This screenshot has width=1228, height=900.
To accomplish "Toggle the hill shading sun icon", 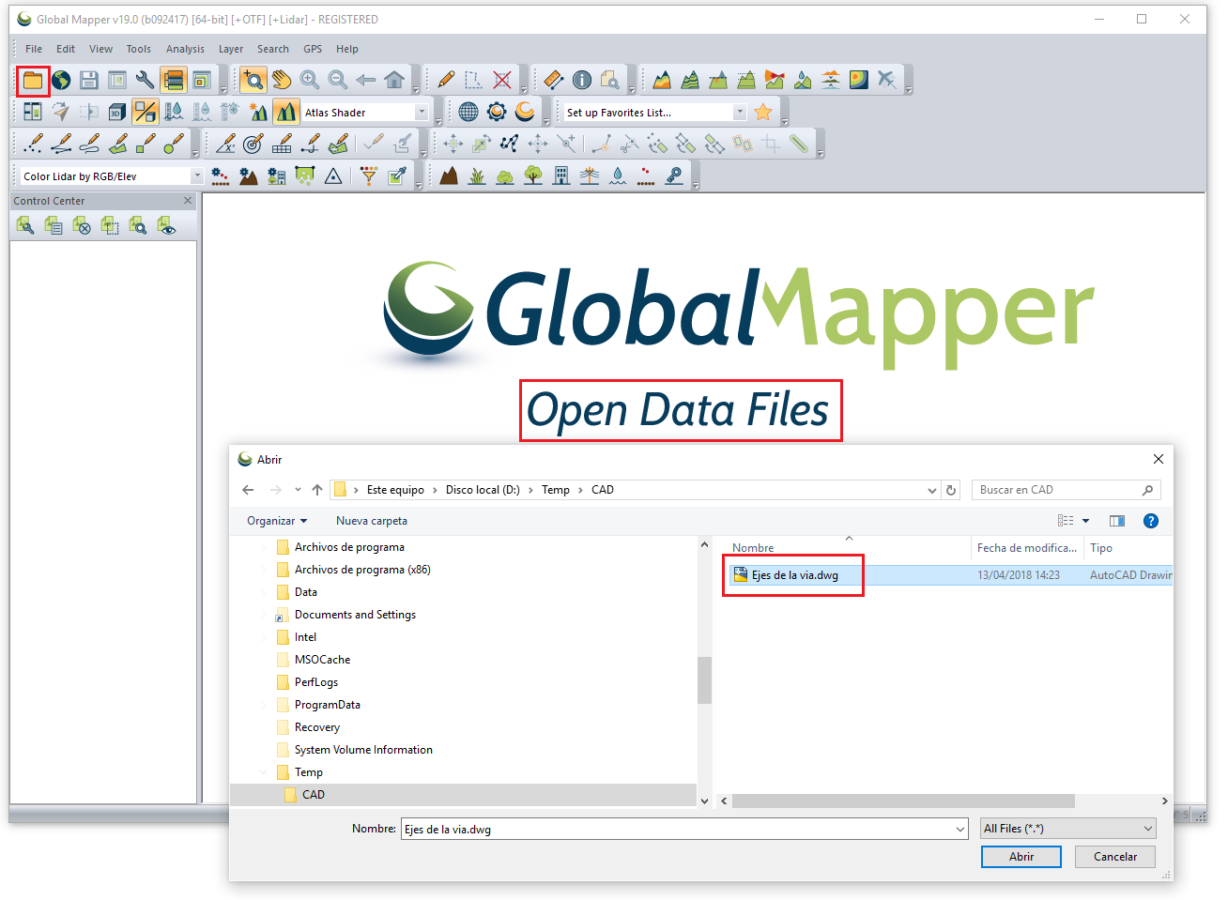I will click(258, 111).
